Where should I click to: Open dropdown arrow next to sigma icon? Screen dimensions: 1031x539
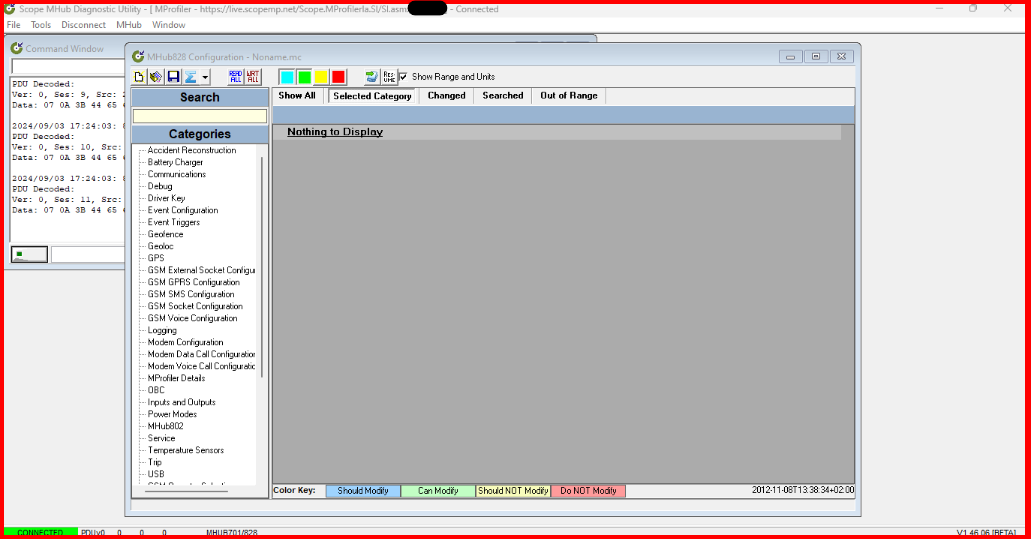pos(205,78)
